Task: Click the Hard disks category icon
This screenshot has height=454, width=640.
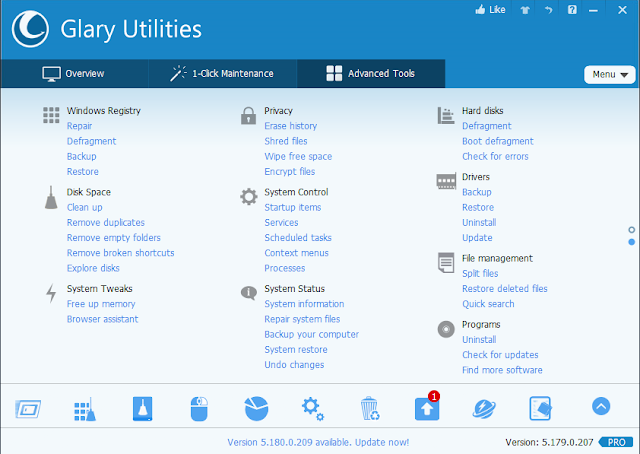Action: tap(446, 116)
